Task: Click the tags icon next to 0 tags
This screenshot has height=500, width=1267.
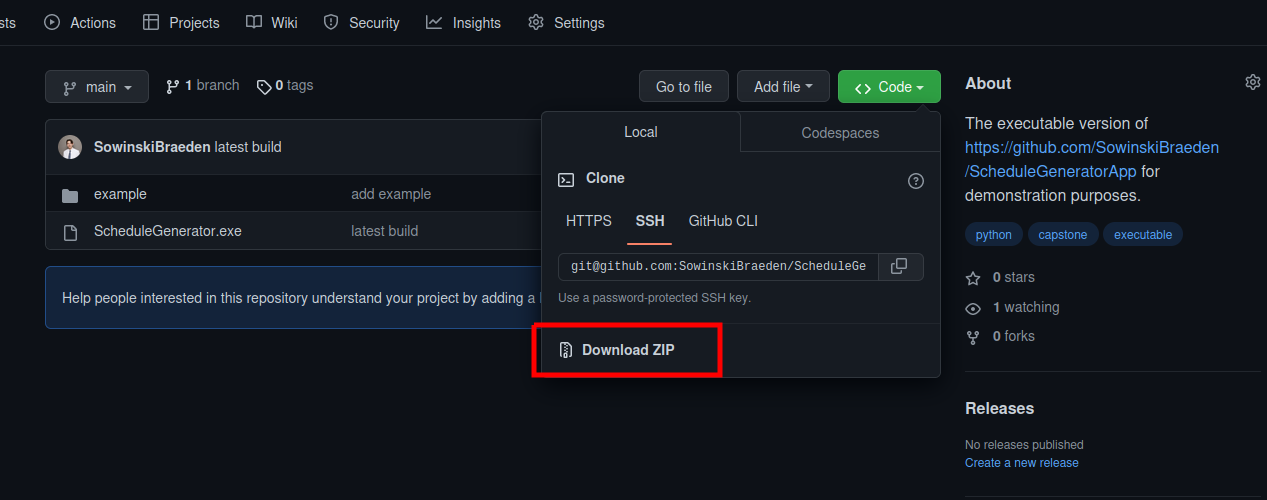Action: [x=264, y=87]
